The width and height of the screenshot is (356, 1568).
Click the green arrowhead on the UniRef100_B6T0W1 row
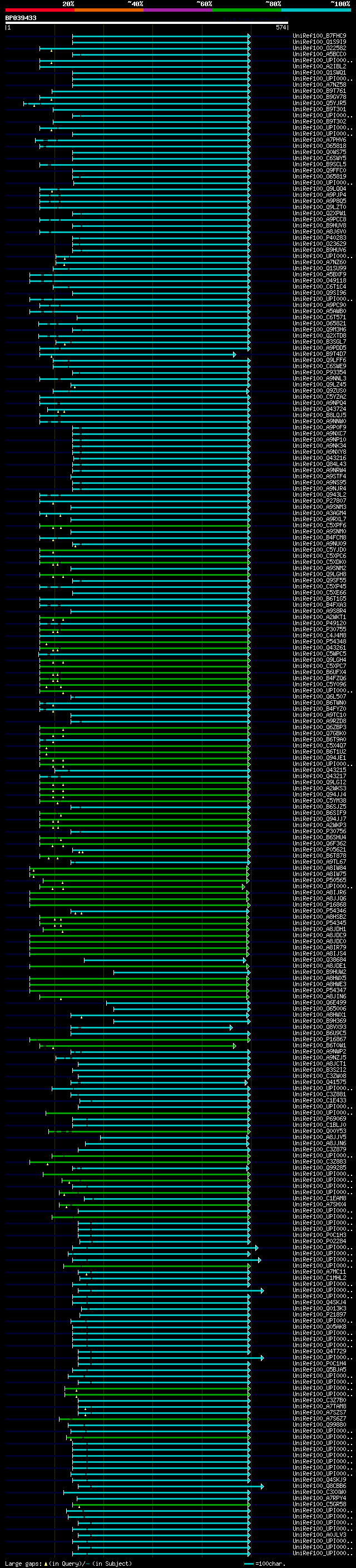point(234,1046)
